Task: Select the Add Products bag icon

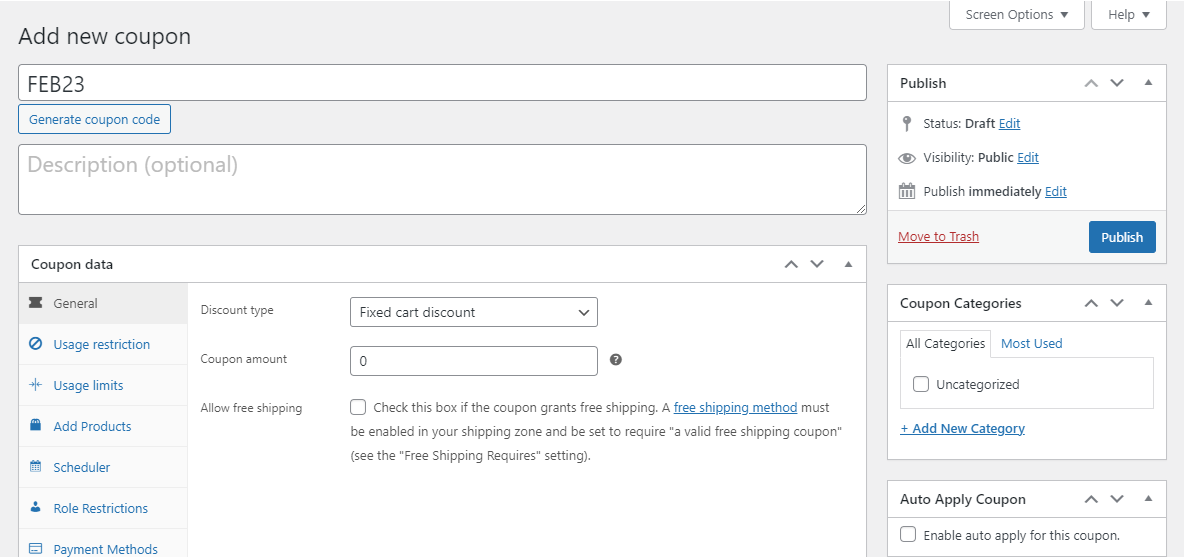Action: coord(36,426)
